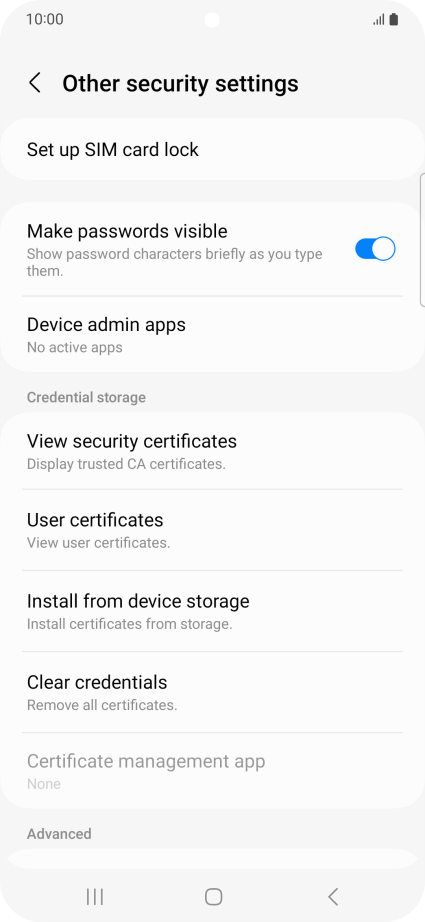Open User certificates
425x922 pixels.
212,530
